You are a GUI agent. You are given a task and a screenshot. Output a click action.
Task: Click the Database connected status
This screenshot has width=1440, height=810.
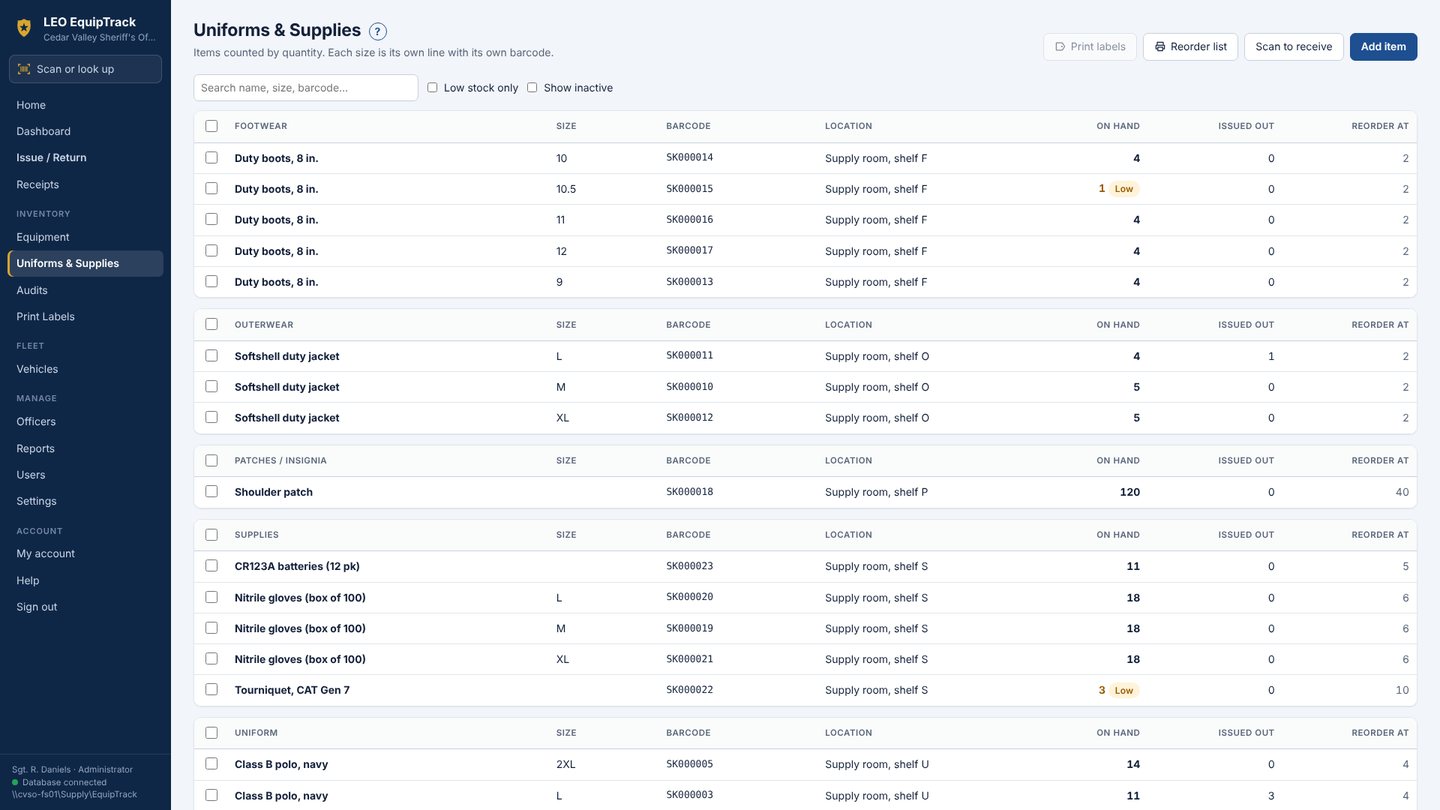[x=59, y=782]
